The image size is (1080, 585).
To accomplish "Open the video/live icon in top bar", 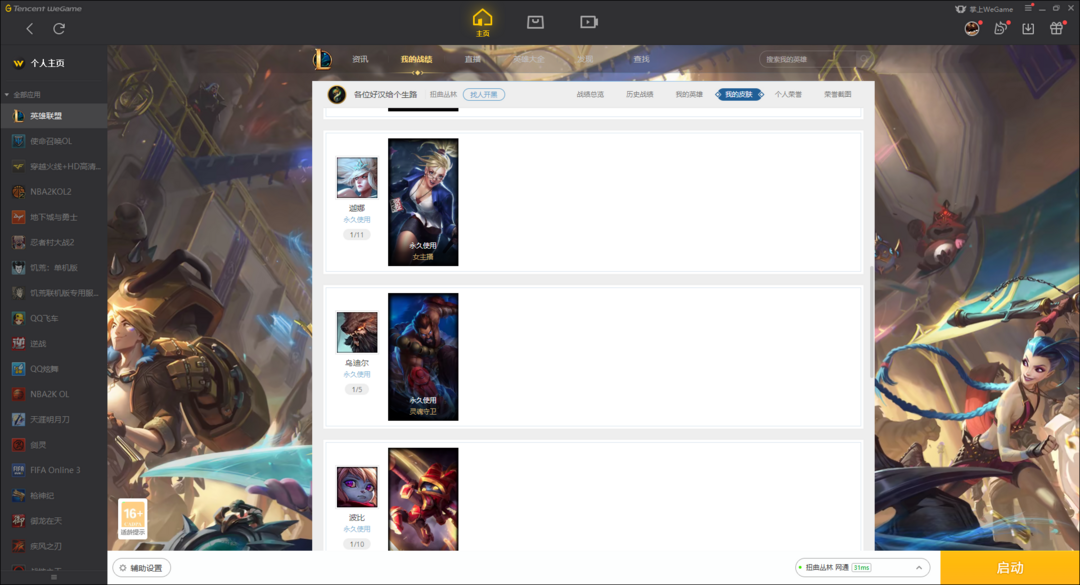I will (588, 22).
